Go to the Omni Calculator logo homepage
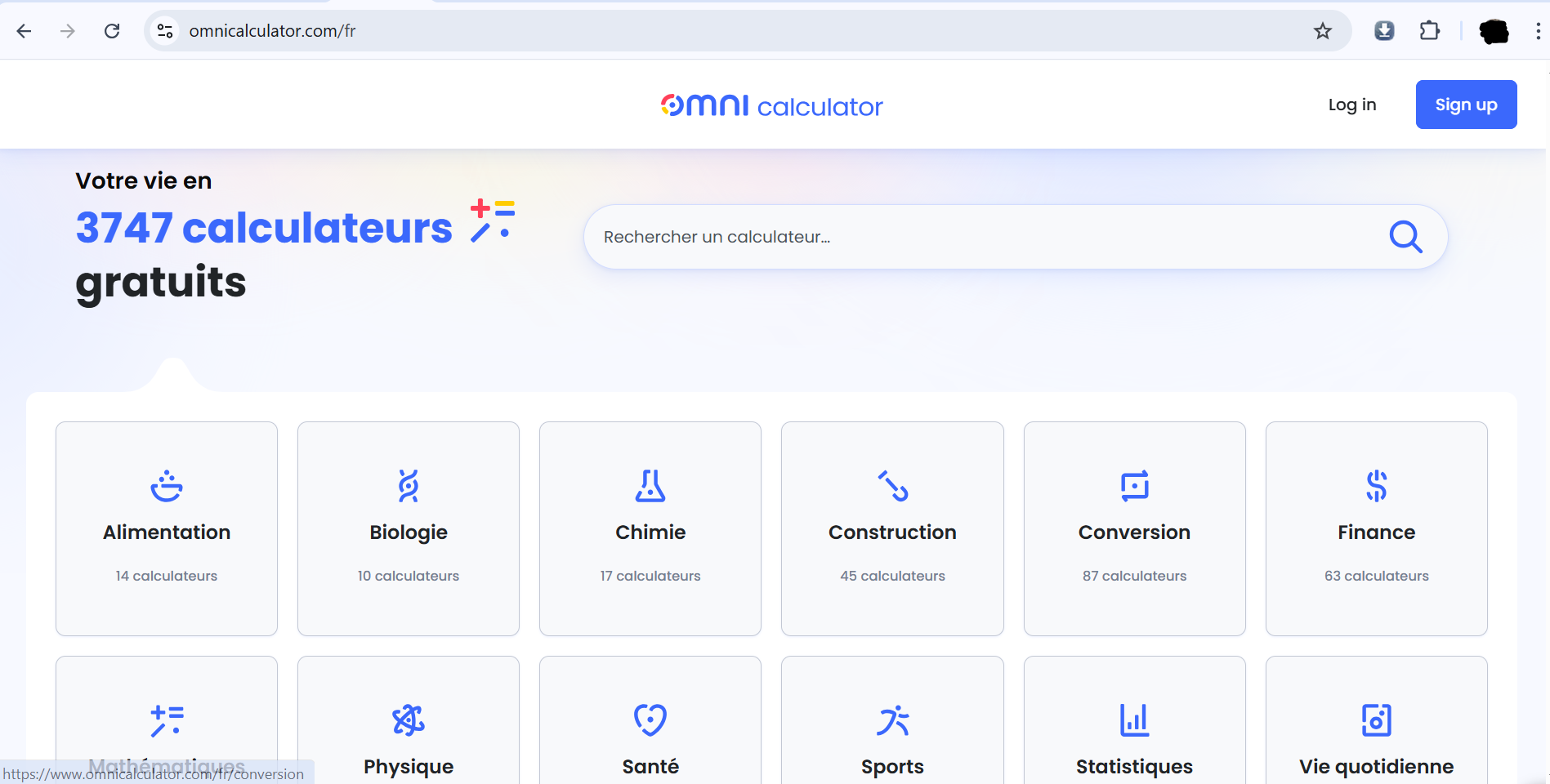1550x784 pixels. coord(771,105)
